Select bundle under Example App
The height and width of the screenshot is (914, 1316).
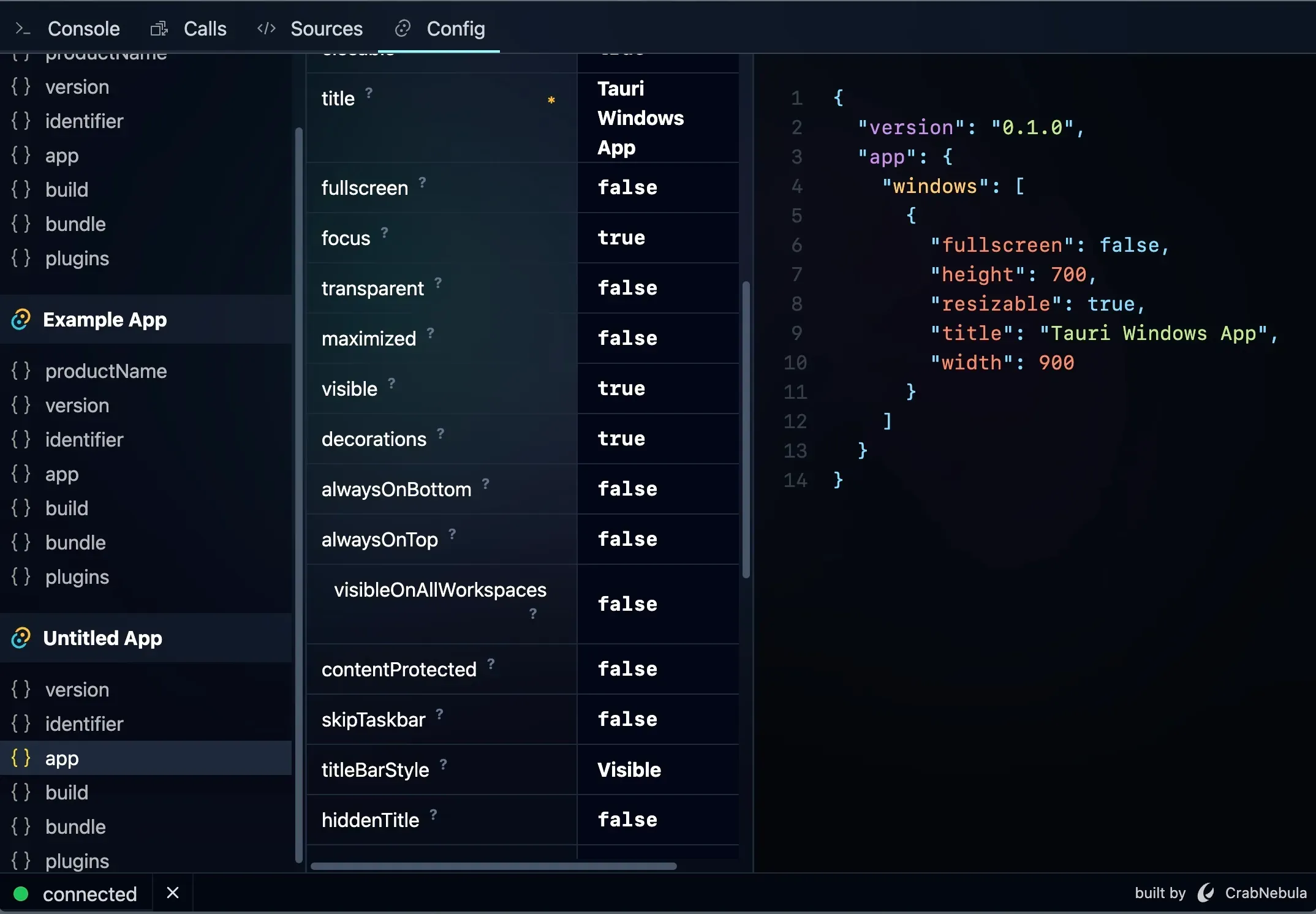coord(146,542)
